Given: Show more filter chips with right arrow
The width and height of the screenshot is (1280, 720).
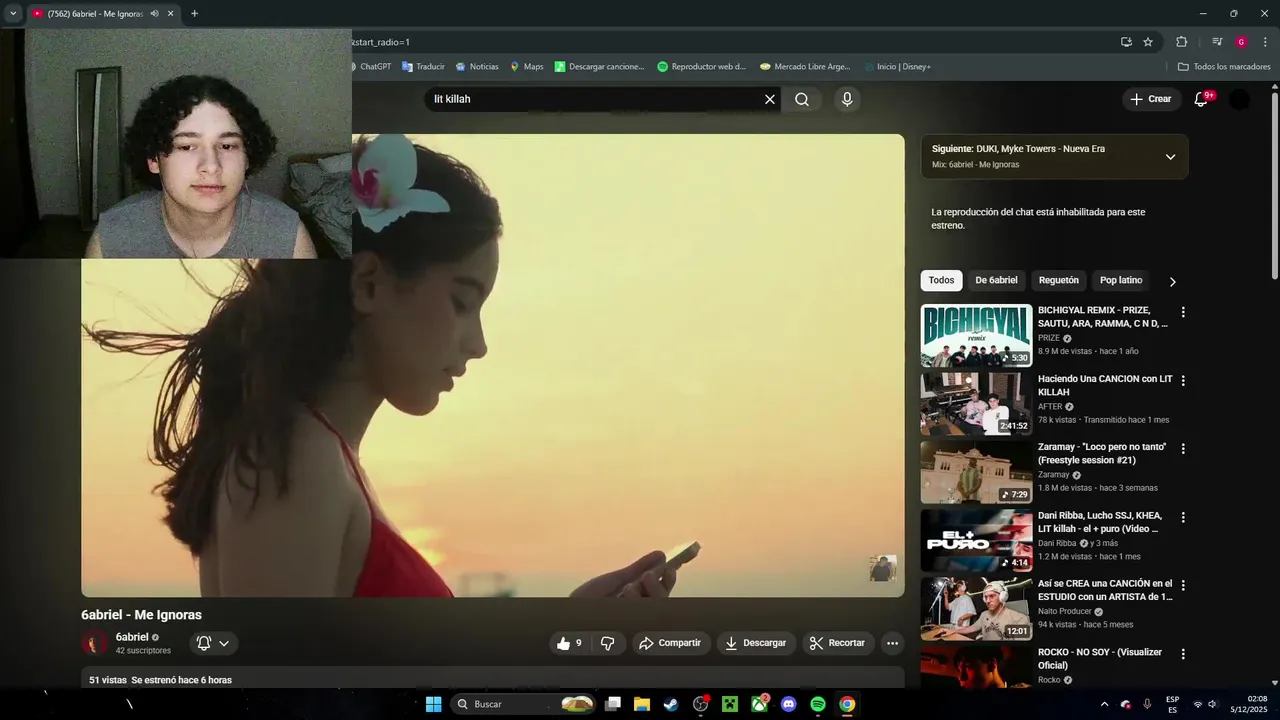Looking at the screenshot, I should (x=1173, y=282).
